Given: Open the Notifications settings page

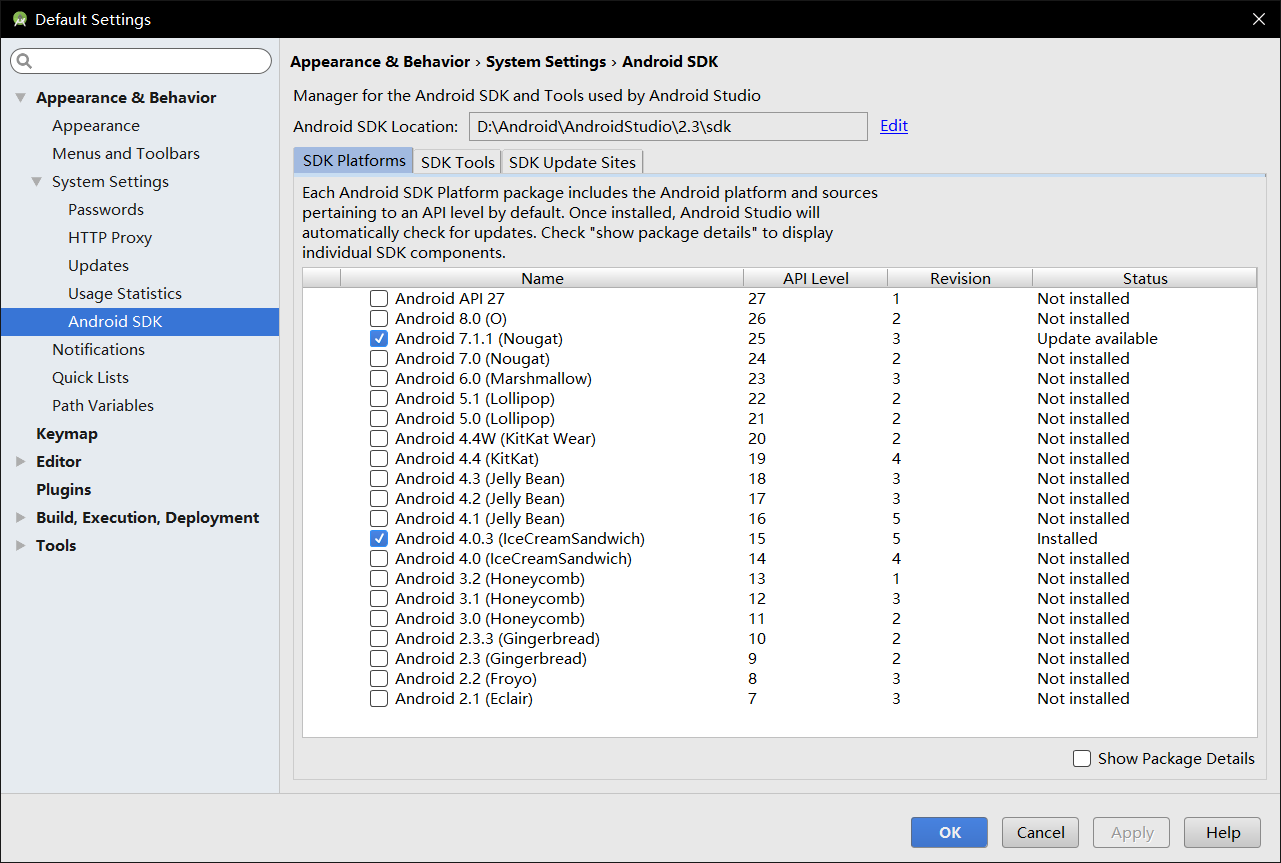Looking at the screenshot, I should point(99,350).
